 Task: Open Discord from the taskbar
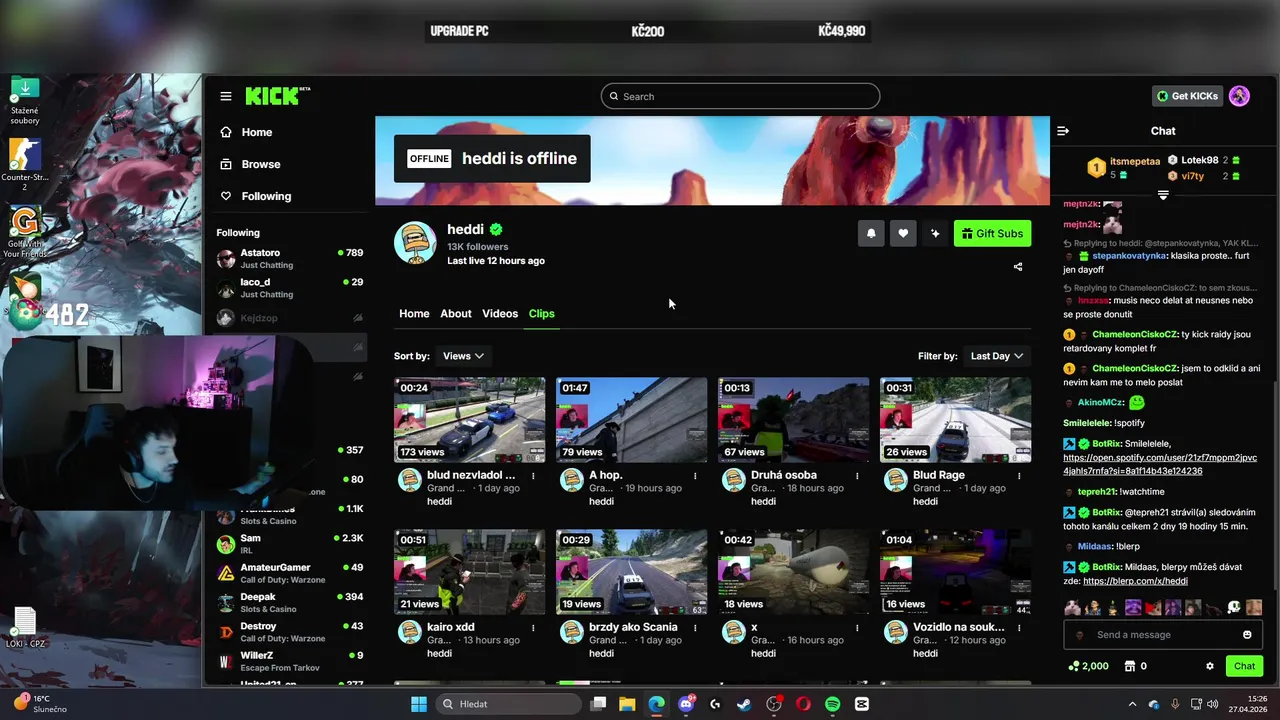pos(686,704)
